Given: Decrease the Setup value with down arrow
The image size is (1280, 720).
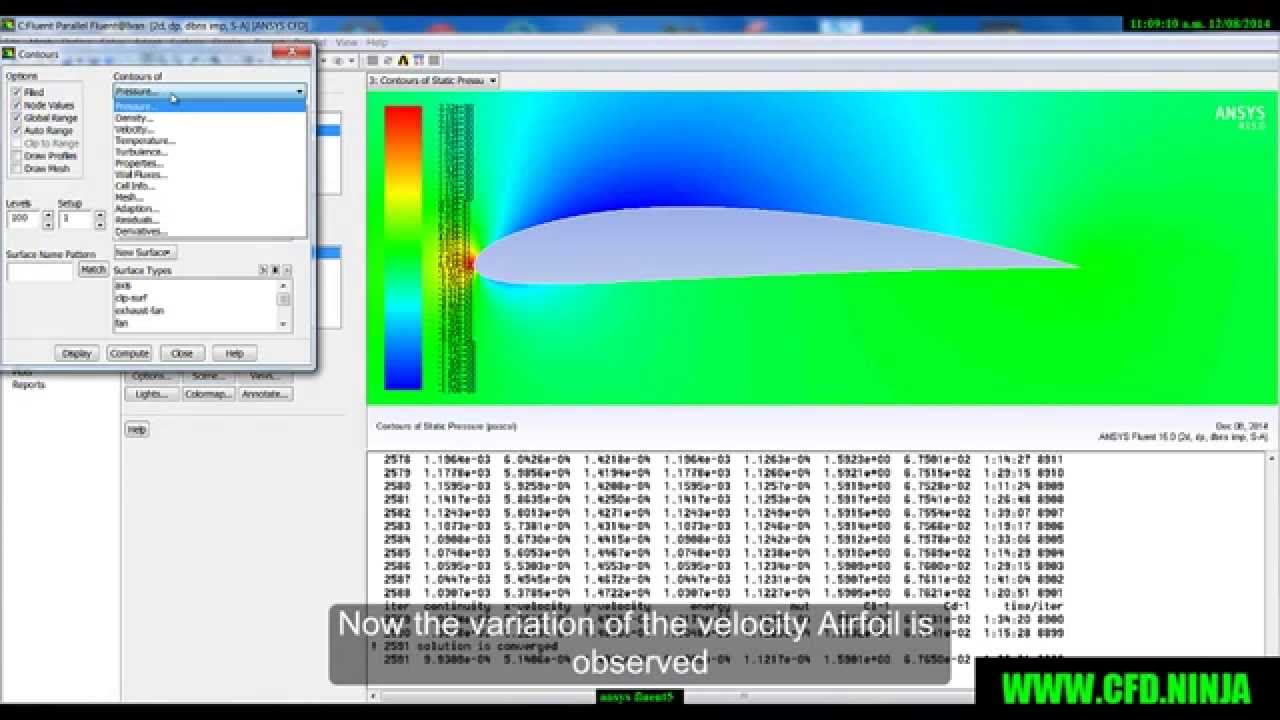Looking at the screenshot, I should pyautogui.click(x=100, y=225).
